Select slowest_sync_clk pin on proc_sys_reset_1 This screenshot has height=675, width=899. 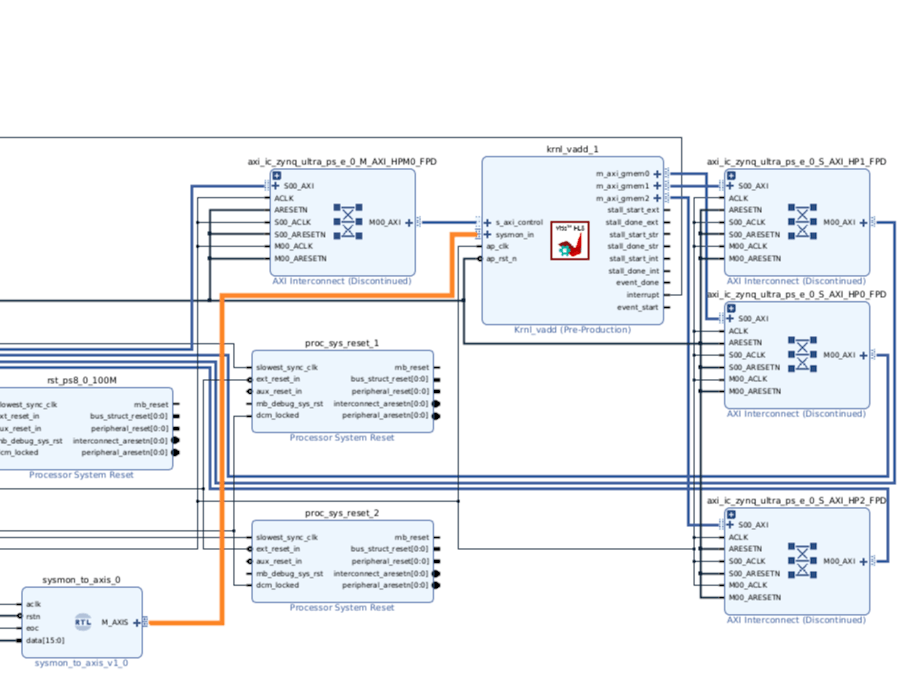tap(287, 368)
